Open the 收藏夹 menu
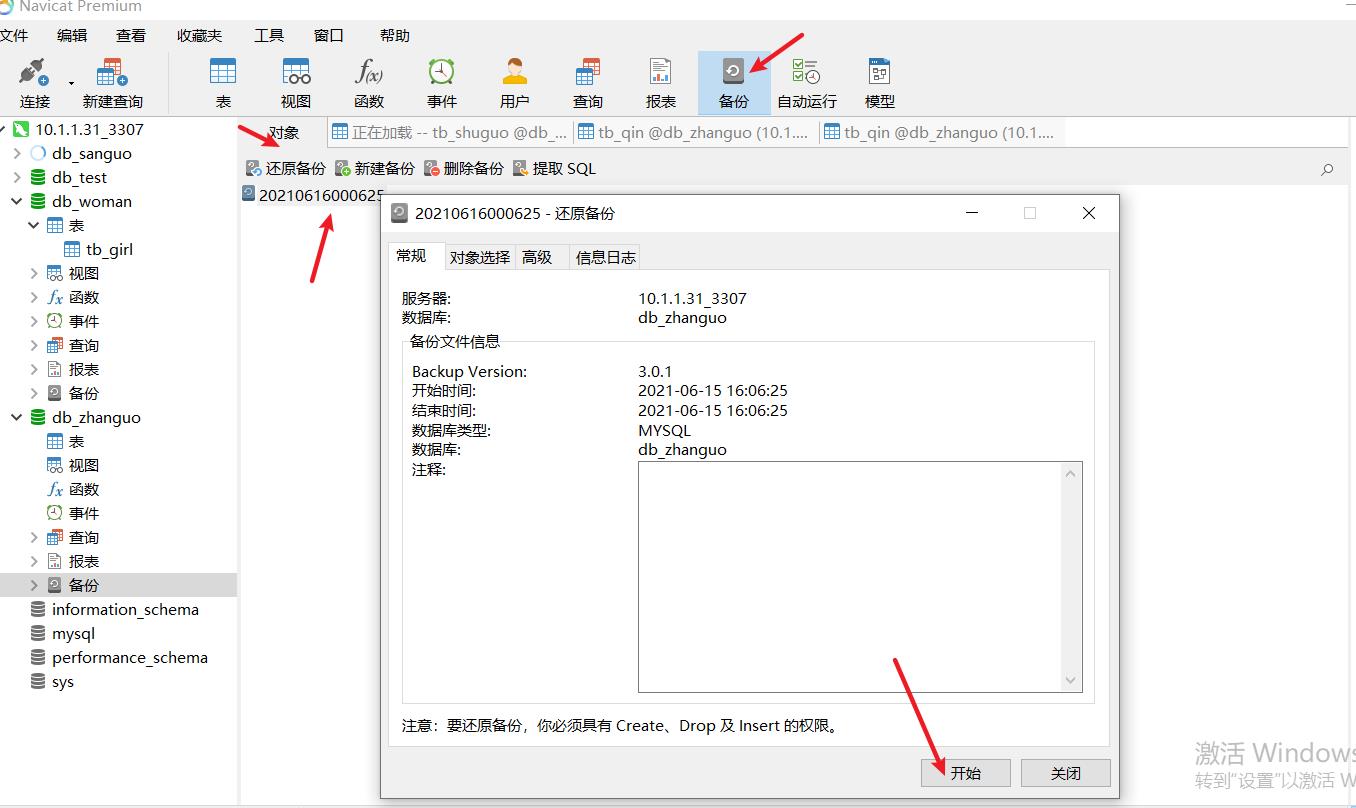1356x808 pixels. (199, 35)
